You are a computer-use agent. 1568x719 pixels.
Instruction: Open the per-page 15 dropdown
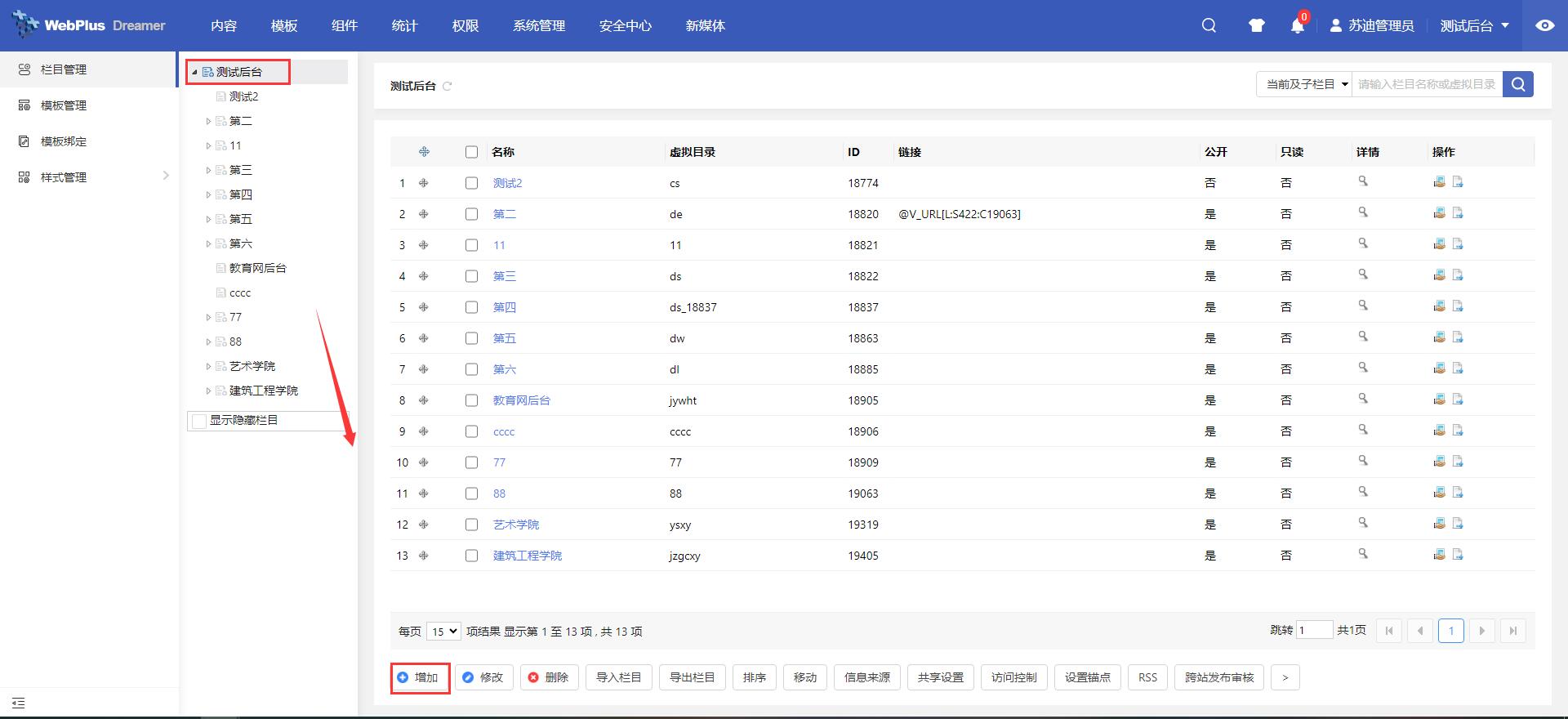click(443, 632)
